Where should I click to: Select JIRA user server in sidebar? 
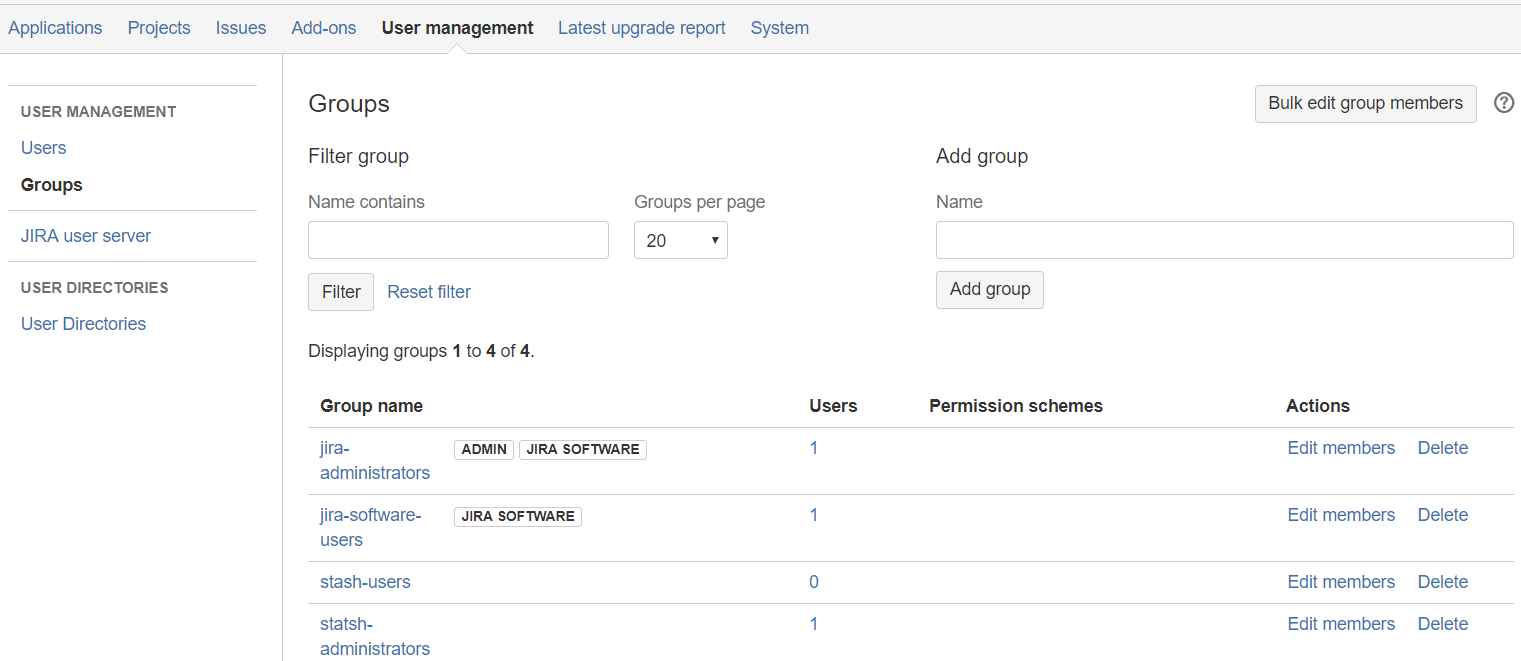86,236
